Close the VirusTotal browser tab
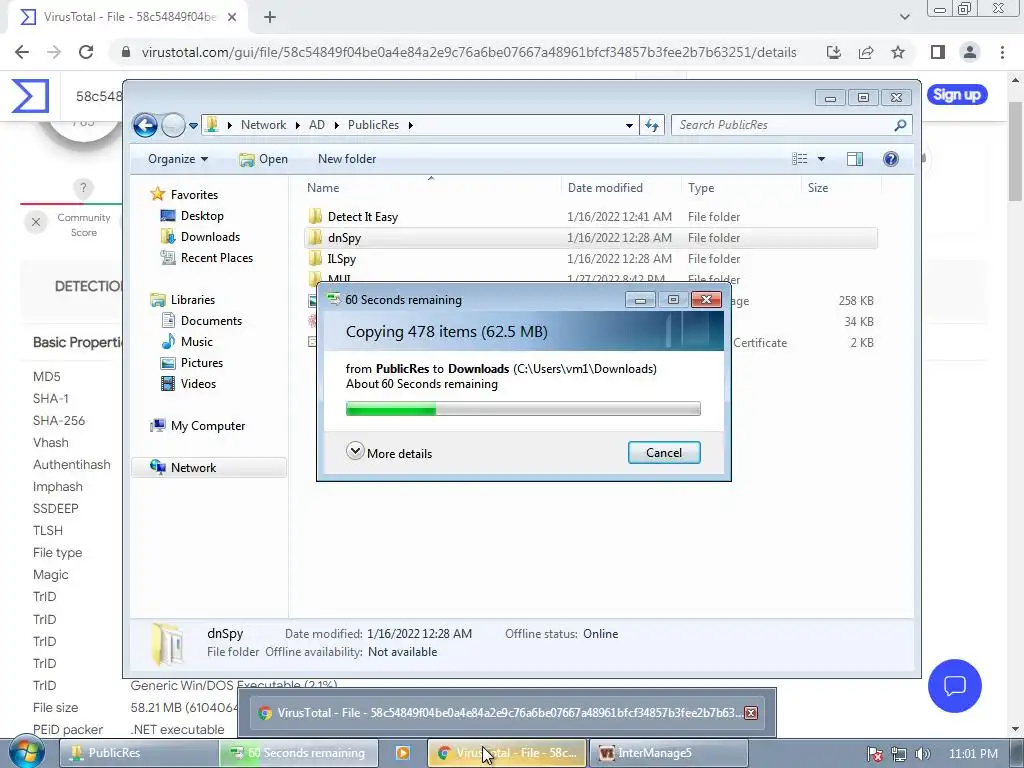This screenshot has height=768, width=1024. click(232, 18)
